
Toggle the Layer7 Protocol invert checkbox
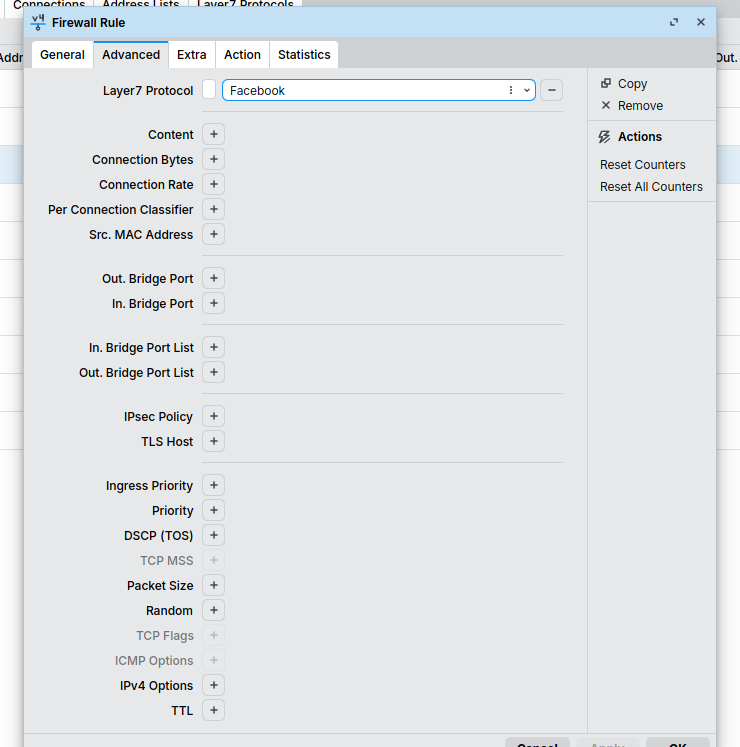[x=209, y=90]
